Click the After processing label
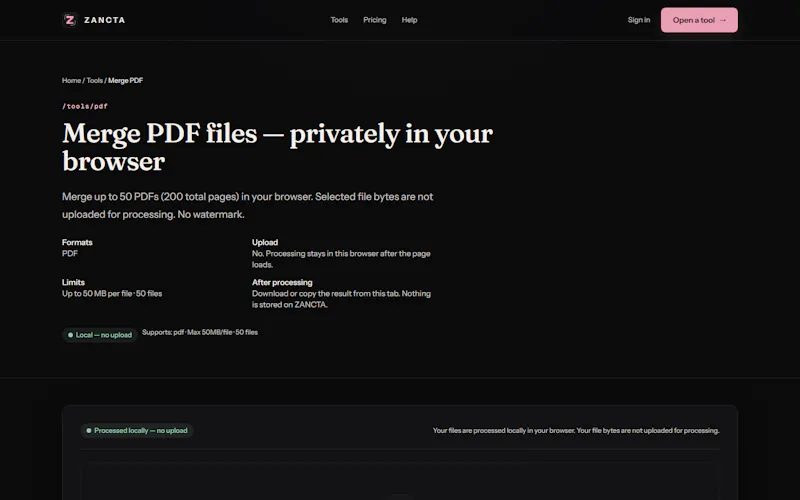Image resolution: width=800 pixels, height=500 pixels. coord(282,282)
